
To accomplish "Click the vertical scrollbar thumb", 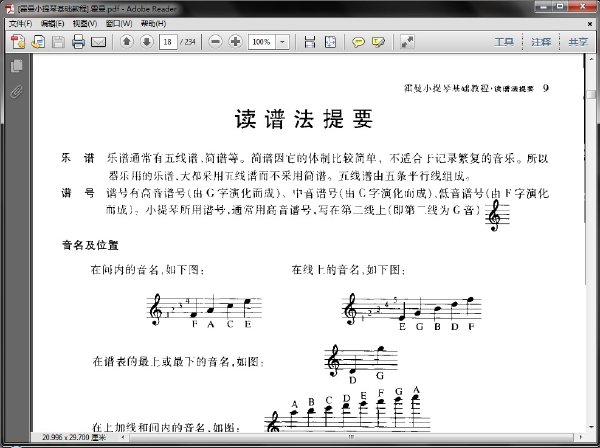I will point(591,94).
